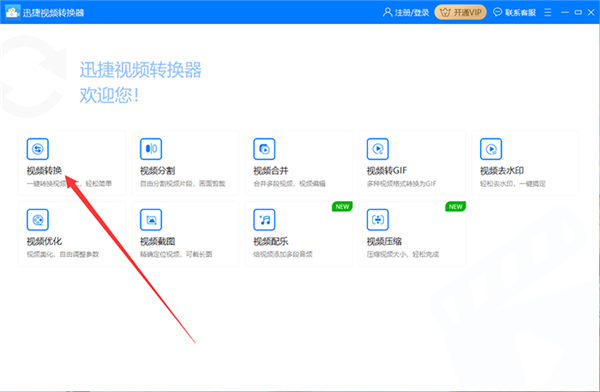Viewport: 600px width, 392px height.
Task: Click the 视频转GIF card title text
Action: (x=386, y=170)
